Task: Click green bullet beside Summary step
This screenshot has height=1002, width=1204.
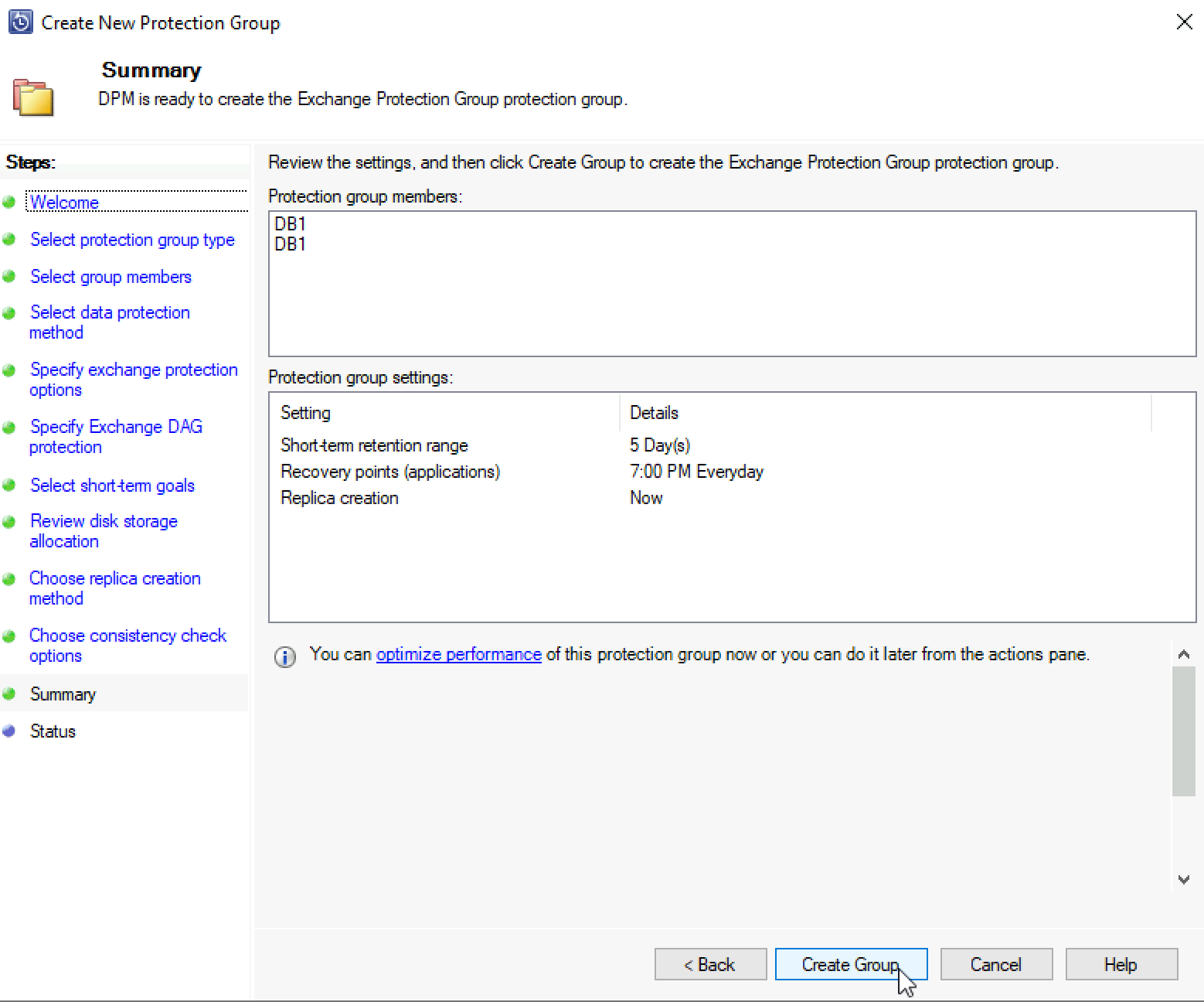Action: click(9, 694)
